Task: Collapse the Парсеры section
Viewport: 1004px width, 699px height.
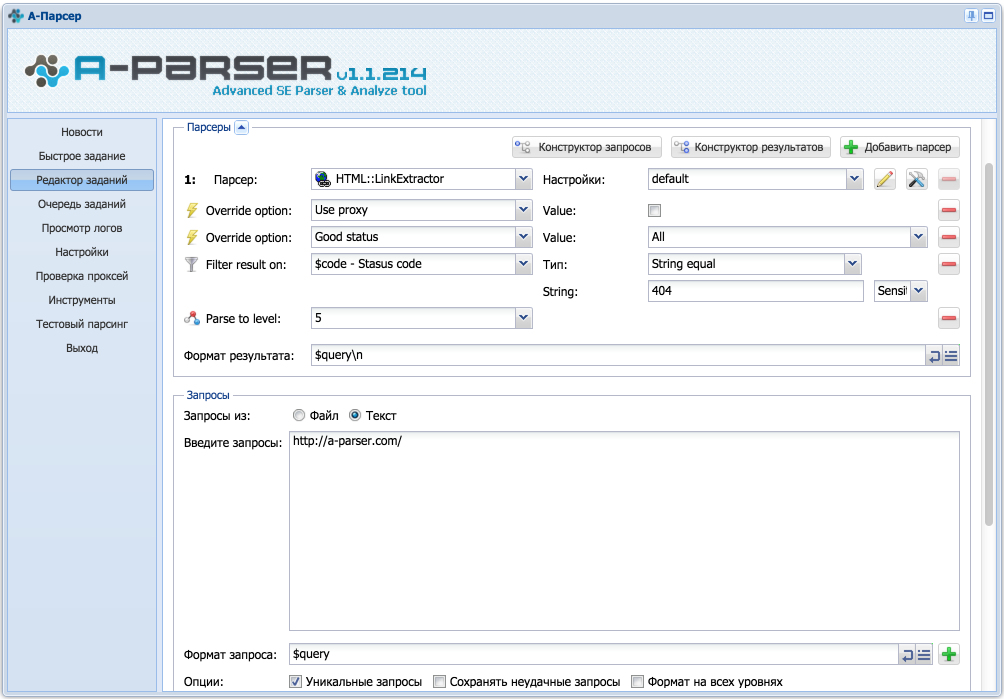Action: click(241, 127)
